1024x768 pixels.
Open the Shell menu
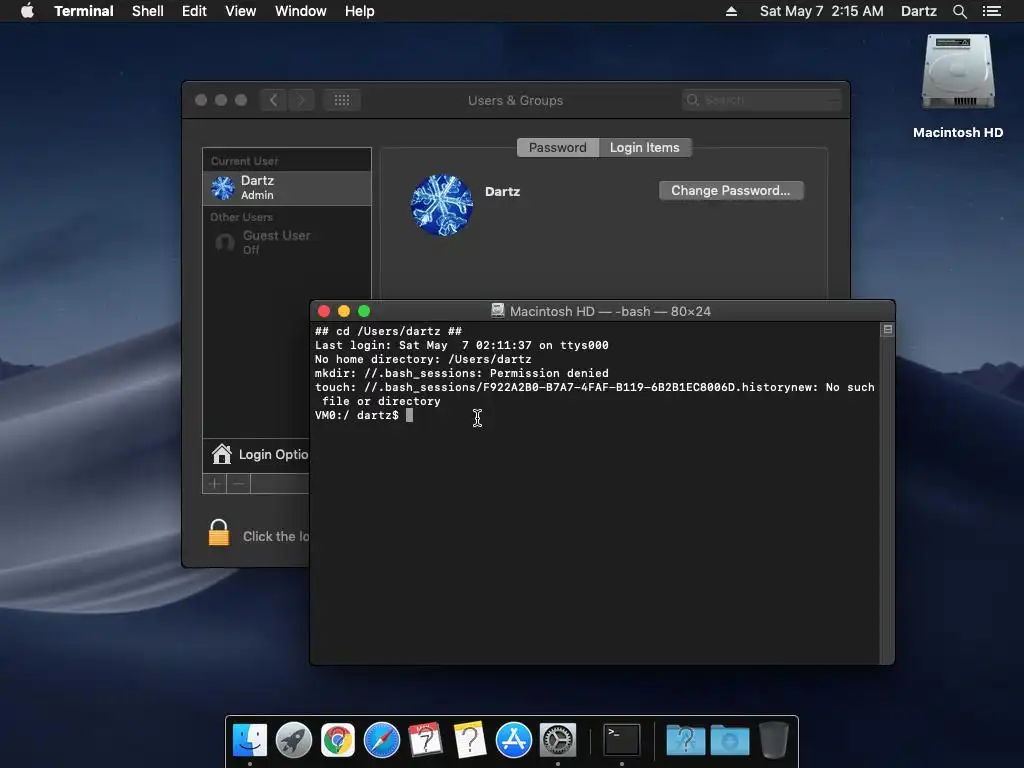[x=148, y=11]
